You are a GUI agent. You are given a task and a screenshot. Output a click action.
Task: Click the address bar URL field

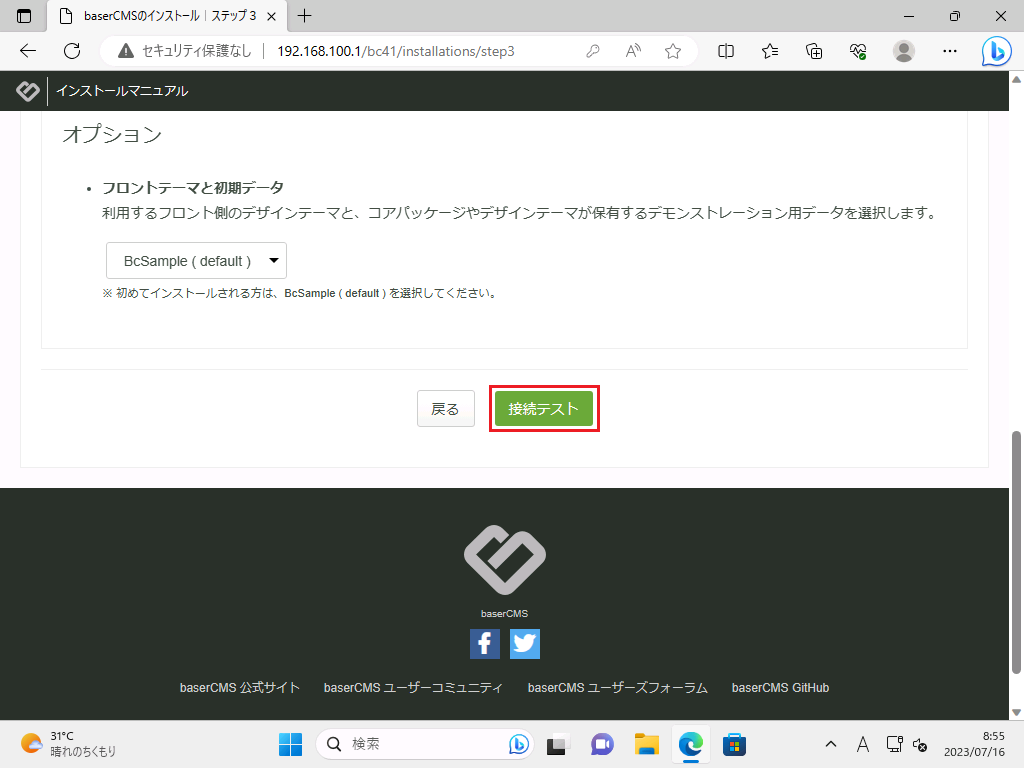tap(400, 51)
